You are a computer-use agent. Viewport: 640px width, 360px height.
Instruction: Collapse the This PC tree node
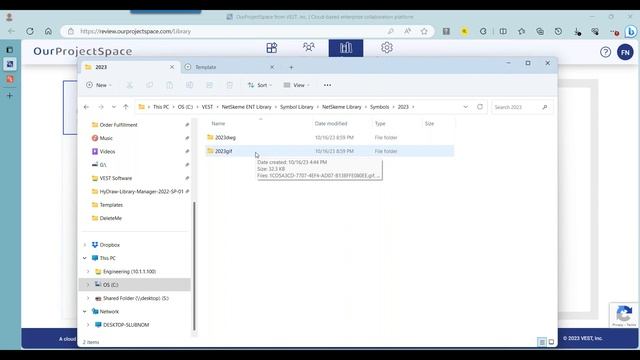(x=85, y=258)
